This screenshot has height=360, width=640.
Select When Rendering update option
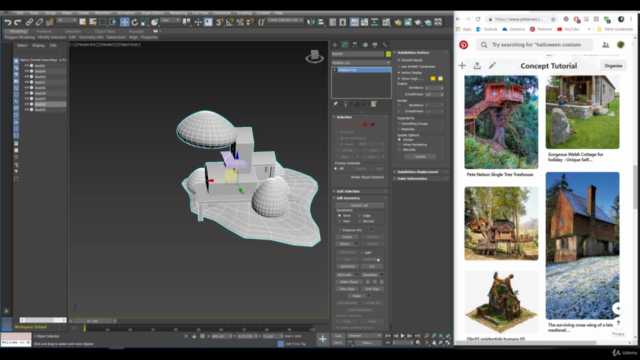click(x=400, y=144)
